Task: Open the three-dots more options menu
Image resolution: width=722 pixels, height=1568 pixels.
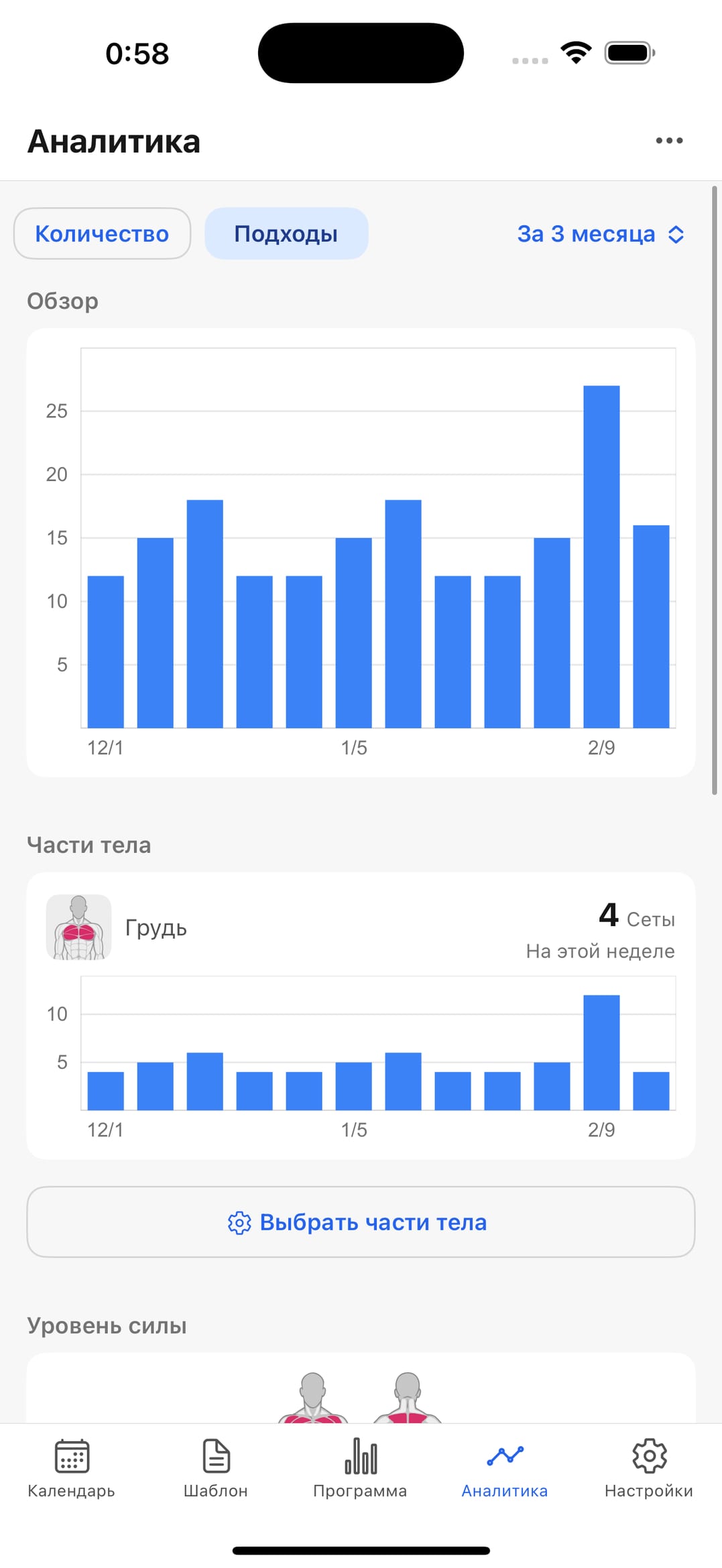Action: click(x=669, y=141)
